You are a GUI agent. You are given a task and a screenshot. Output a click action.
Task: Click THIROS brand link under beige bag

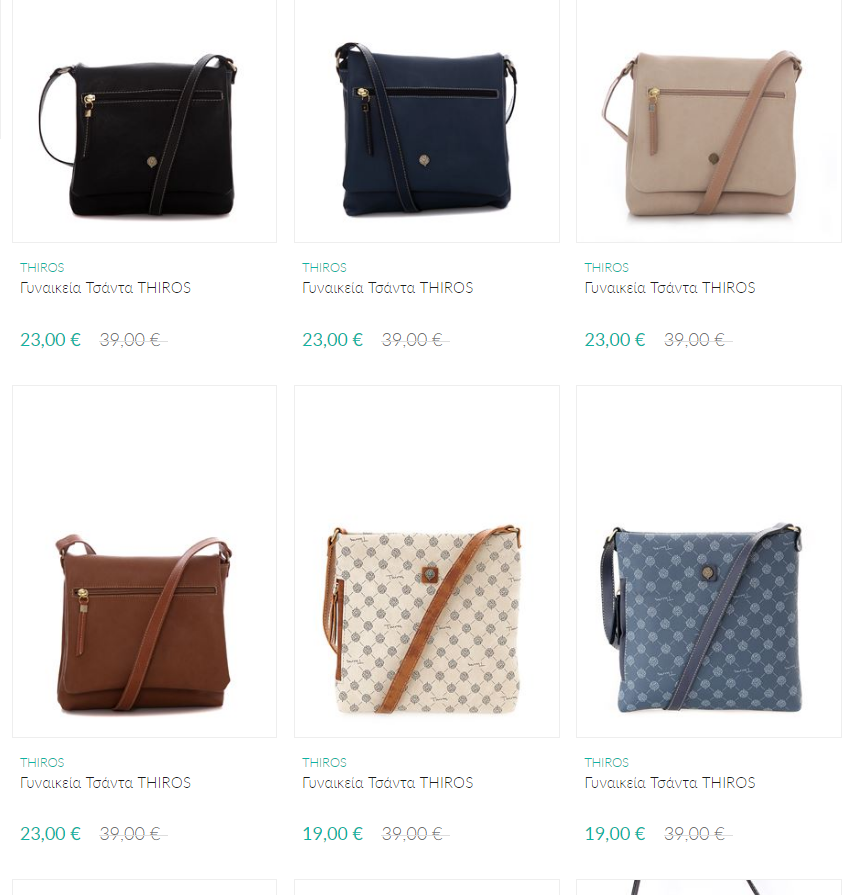pos(606,268)
